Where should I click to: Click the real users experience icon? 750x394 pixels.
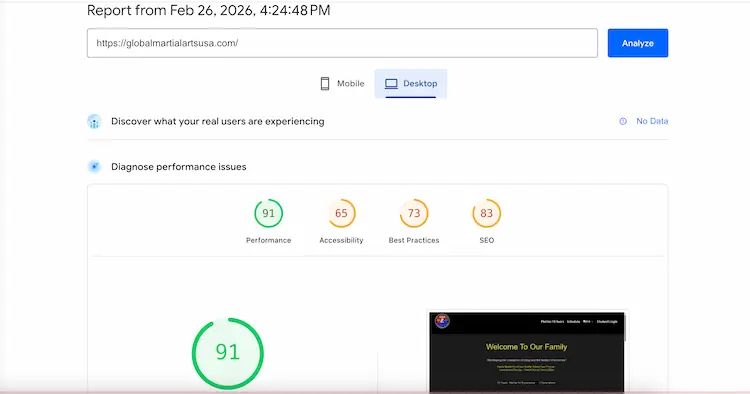[94, 121]
